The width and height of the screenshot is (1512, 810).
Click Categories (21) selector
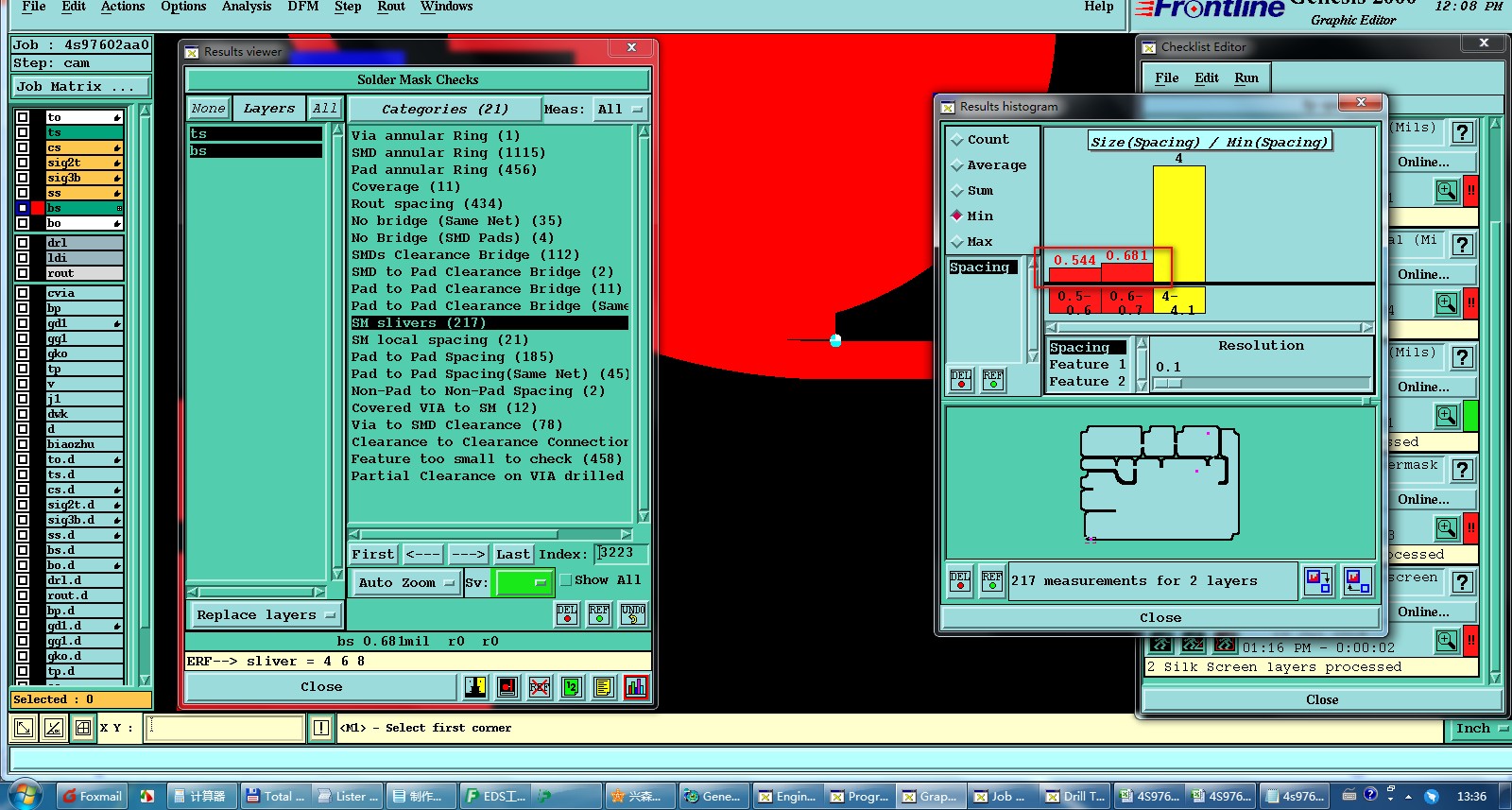click(445, 109)
